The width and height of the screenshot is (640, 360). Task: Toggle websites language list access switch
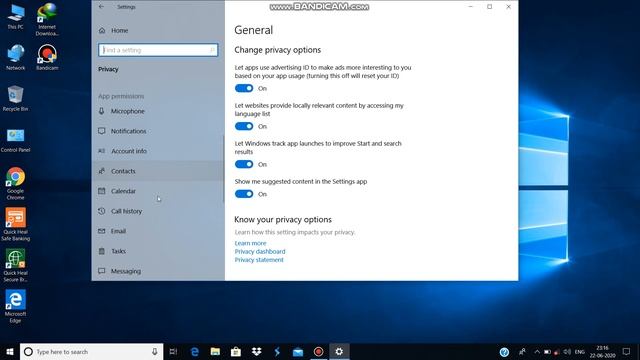coord(244,126)
